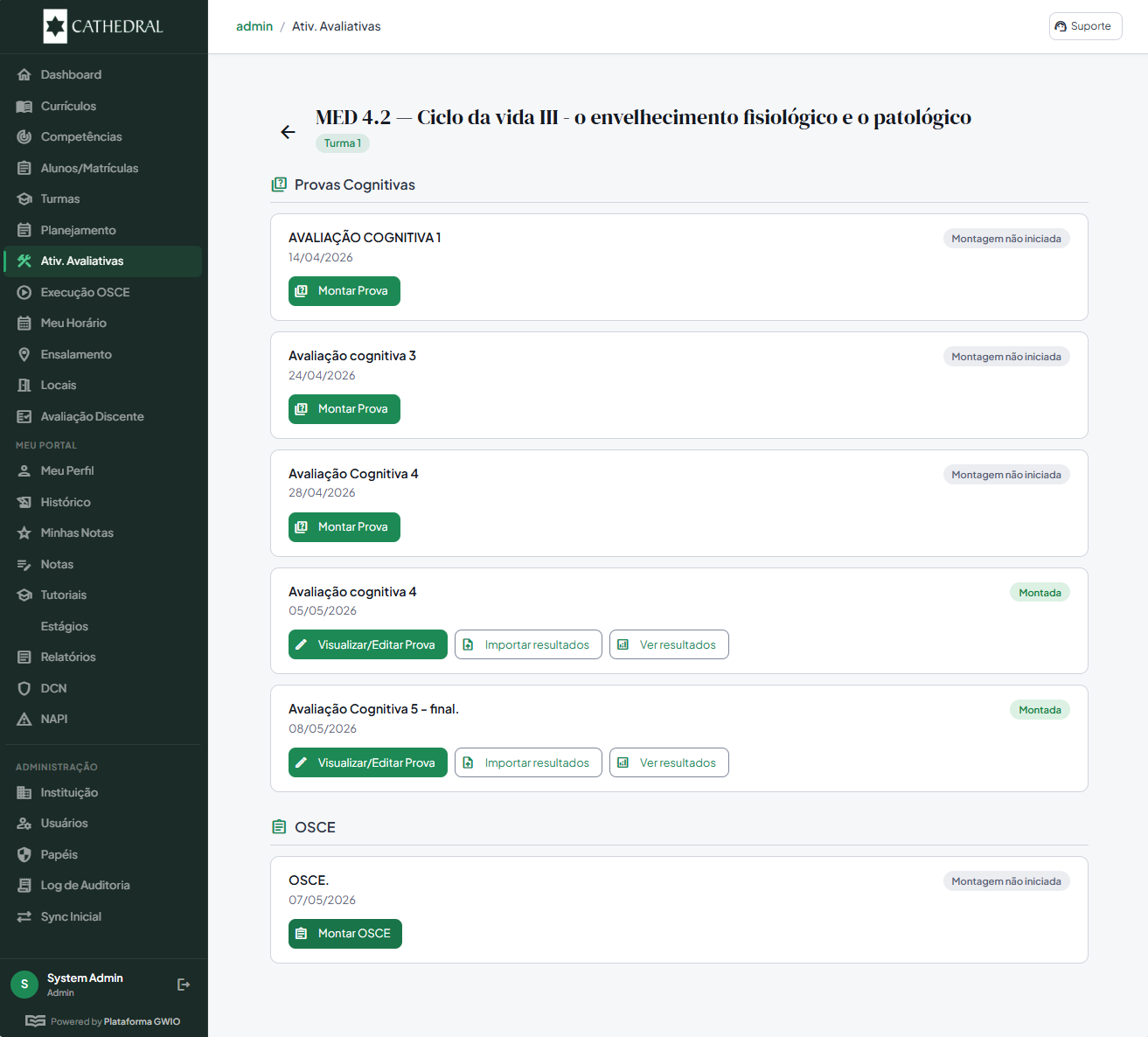The image size is (1148, 1037).
Task: Click the Histórico icon in sidebar
Action: pos(24,502)
